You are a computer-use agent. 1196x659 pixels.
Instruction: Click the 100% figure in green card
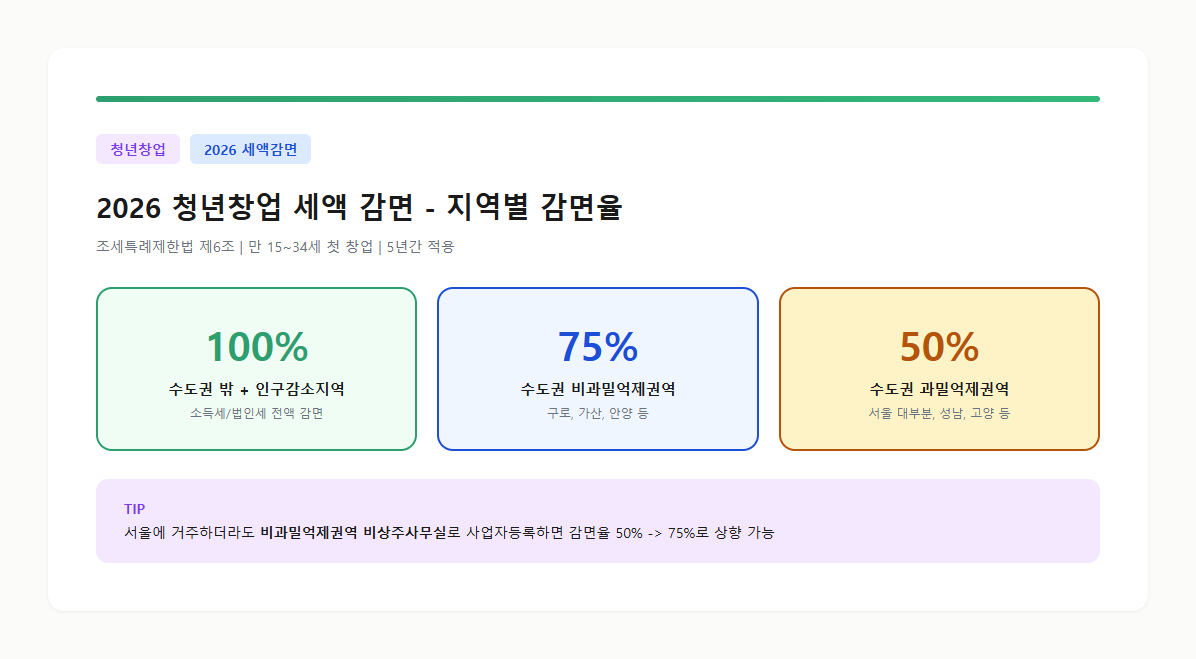[x=257, y=347]
